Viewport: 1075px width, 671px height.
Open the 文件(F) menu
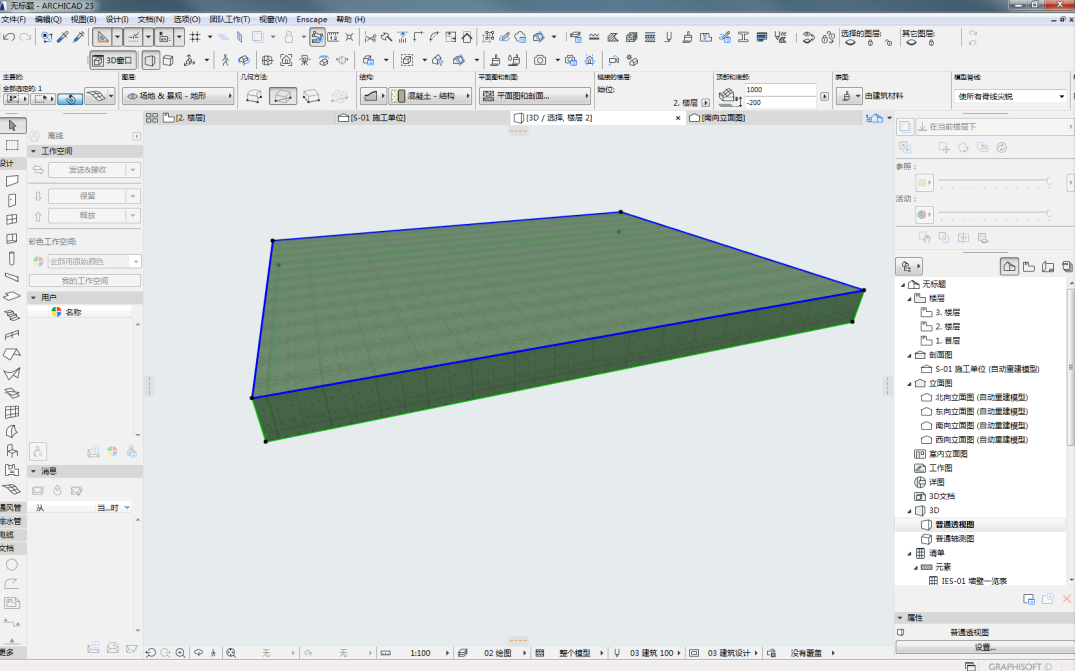tap(14, 19)
